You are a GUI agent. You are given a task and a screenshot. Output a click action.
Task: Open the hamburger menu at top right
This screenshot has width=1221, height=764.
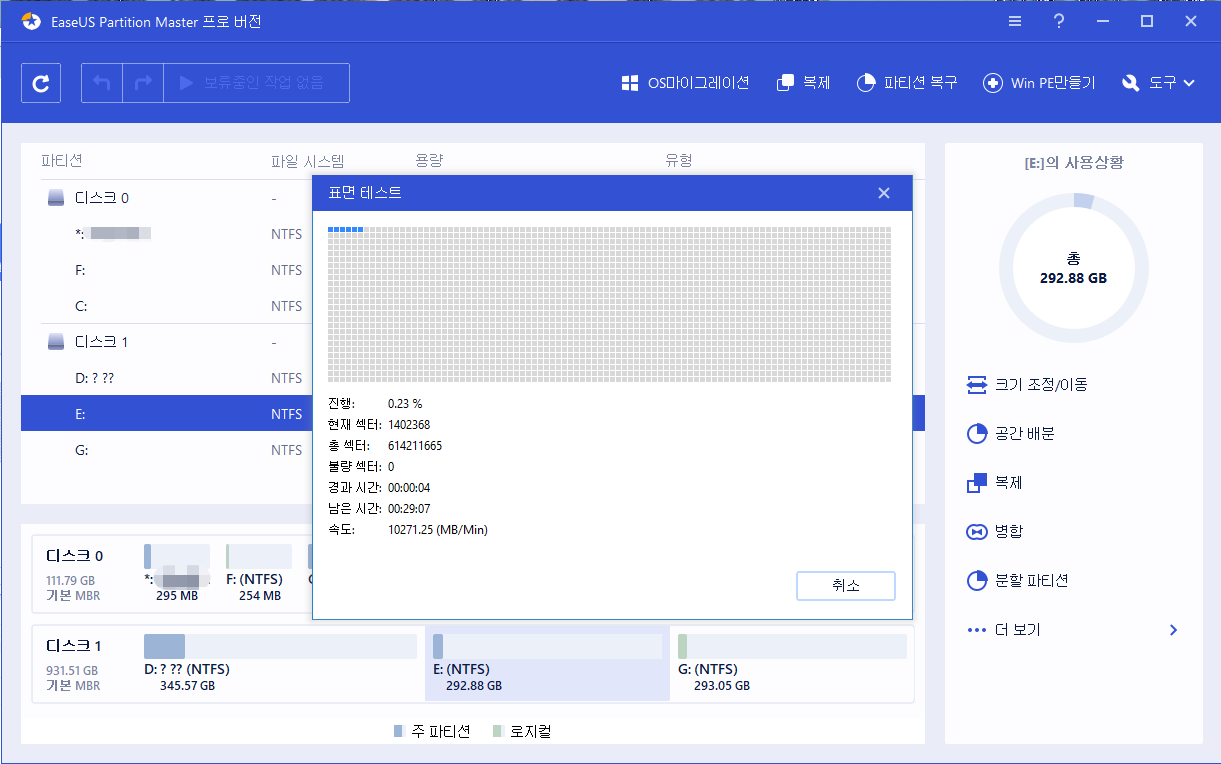1014,20
